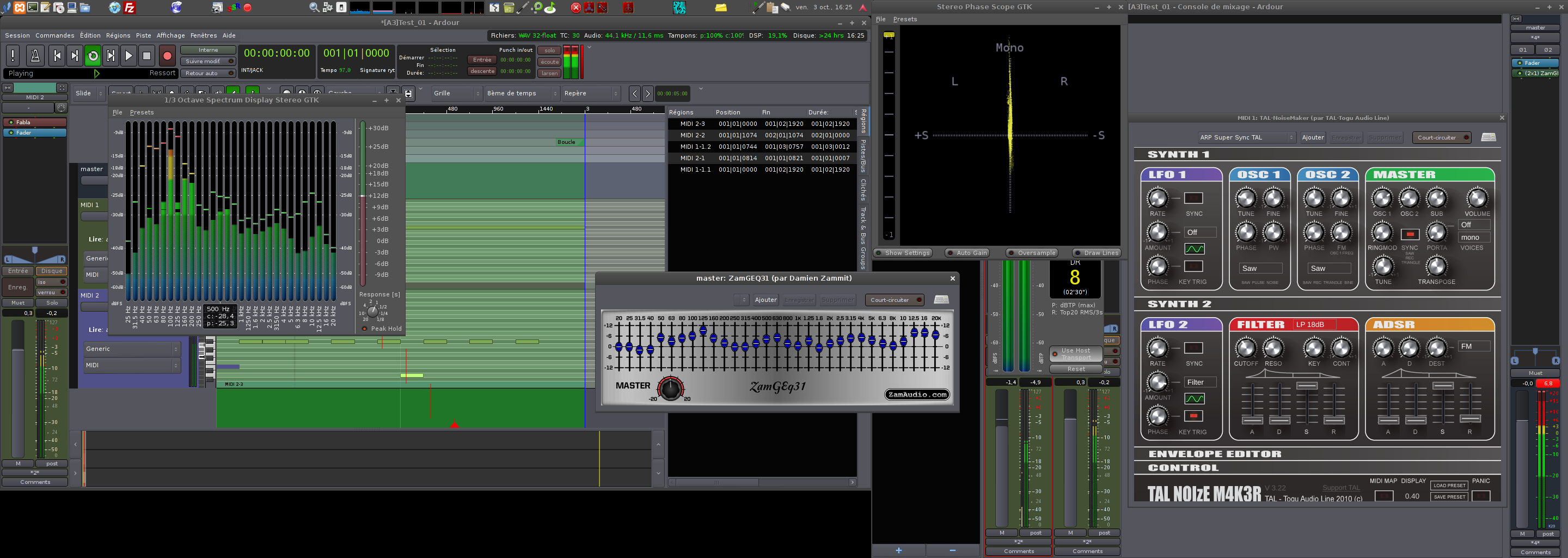
Task: Click the panic exclamation mark button
Action: pos(13,56)
